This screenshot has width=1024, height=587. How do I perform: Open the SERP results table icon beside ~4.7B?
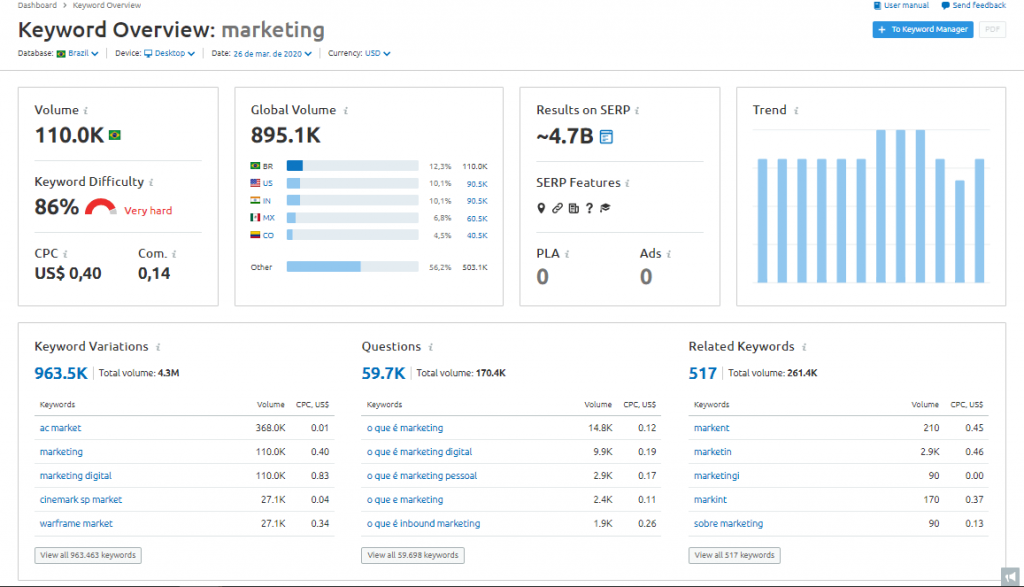tap(604, 136)
